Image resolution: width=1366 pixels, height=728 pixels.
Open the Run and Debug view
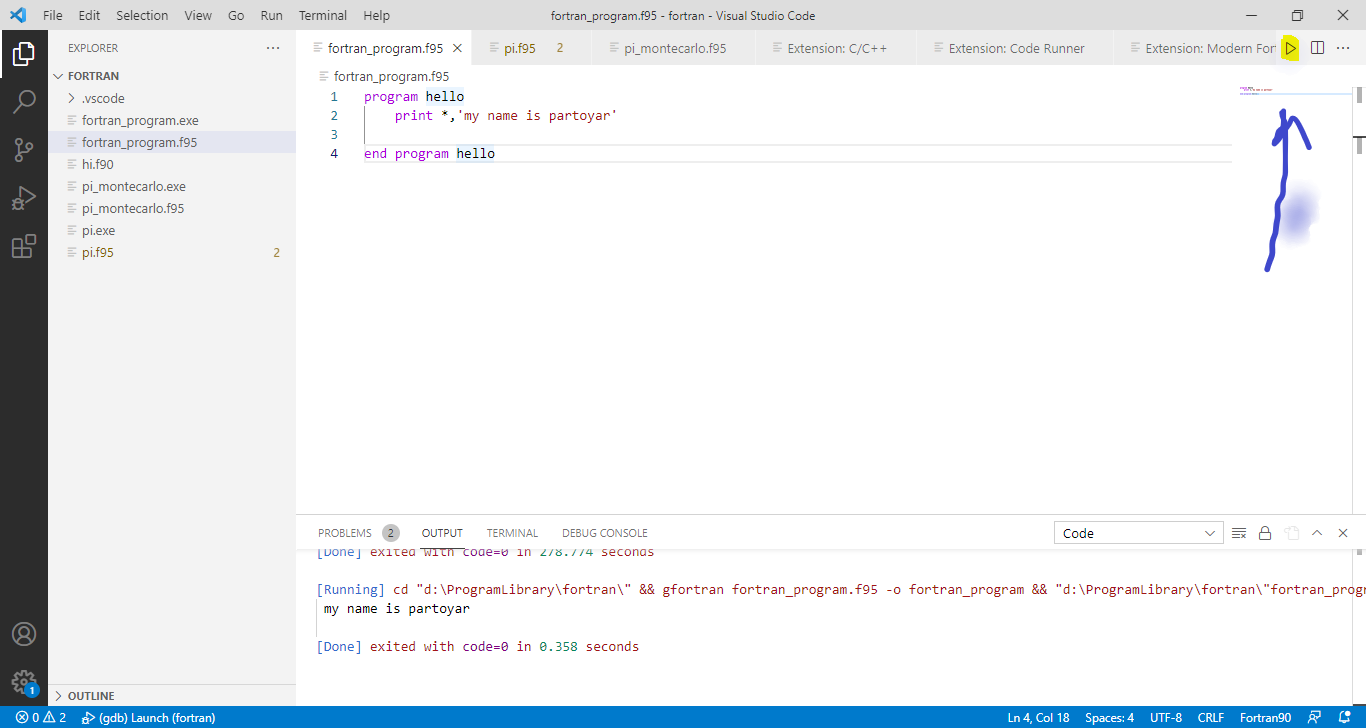(x=24, y=198)
